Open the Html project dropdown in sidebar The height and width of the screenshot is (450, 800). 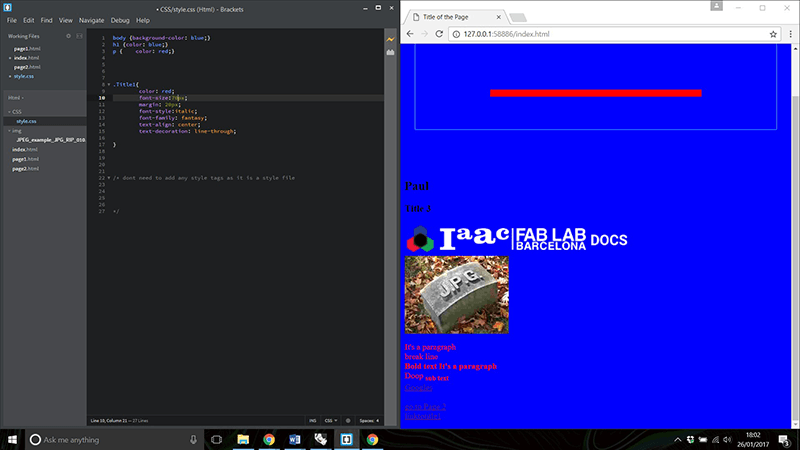[16, 97]
